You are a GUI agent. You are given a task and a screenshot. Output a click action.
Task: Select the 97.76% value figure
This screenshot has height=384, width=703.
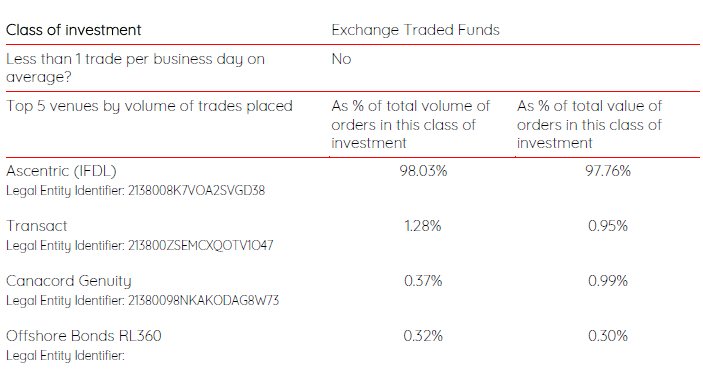pyautogui.click(x=608, y=171)
